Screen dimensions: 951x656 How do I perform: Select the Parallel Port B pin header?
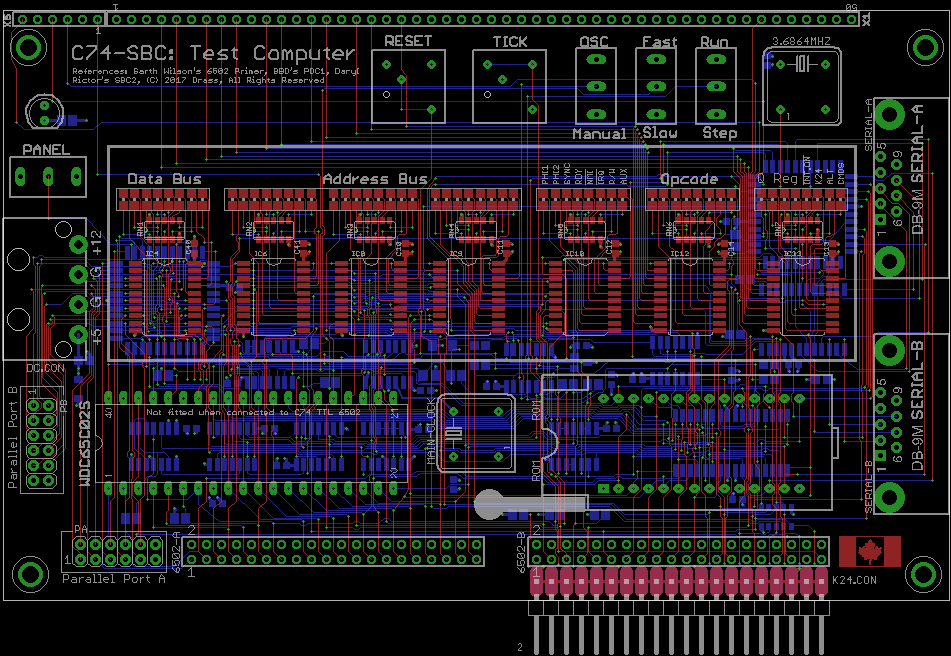coord(41,443)
